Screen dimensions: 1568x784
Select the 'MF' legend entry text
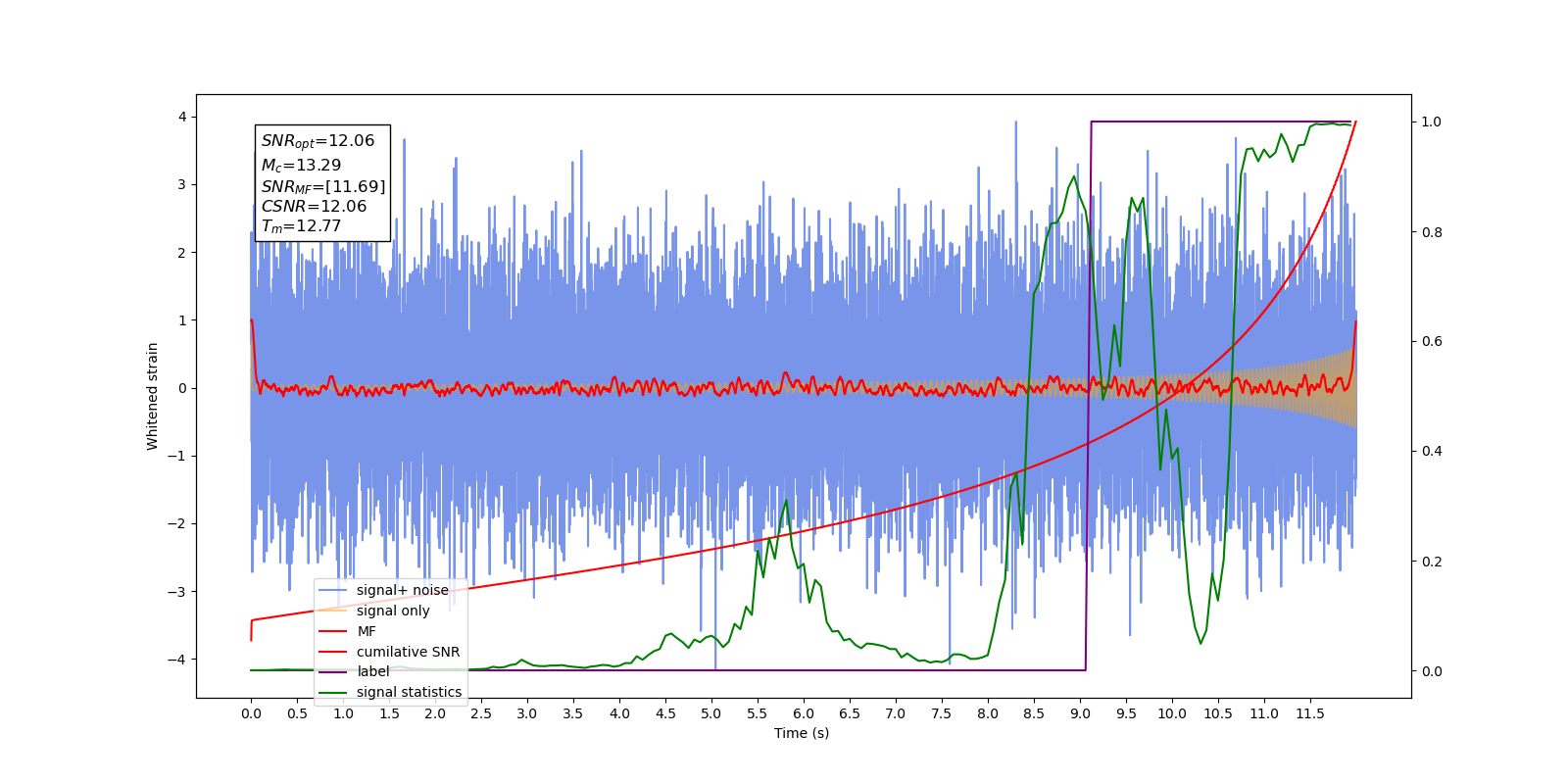(366, 631)
